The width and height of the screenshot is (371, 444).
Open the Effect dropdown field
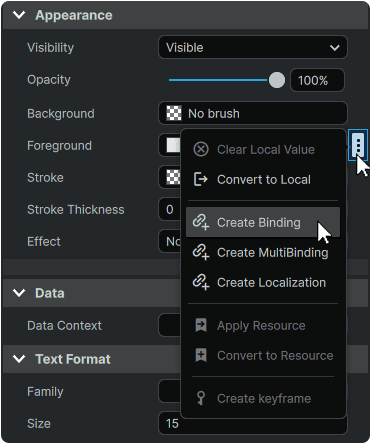click(169, 241)
